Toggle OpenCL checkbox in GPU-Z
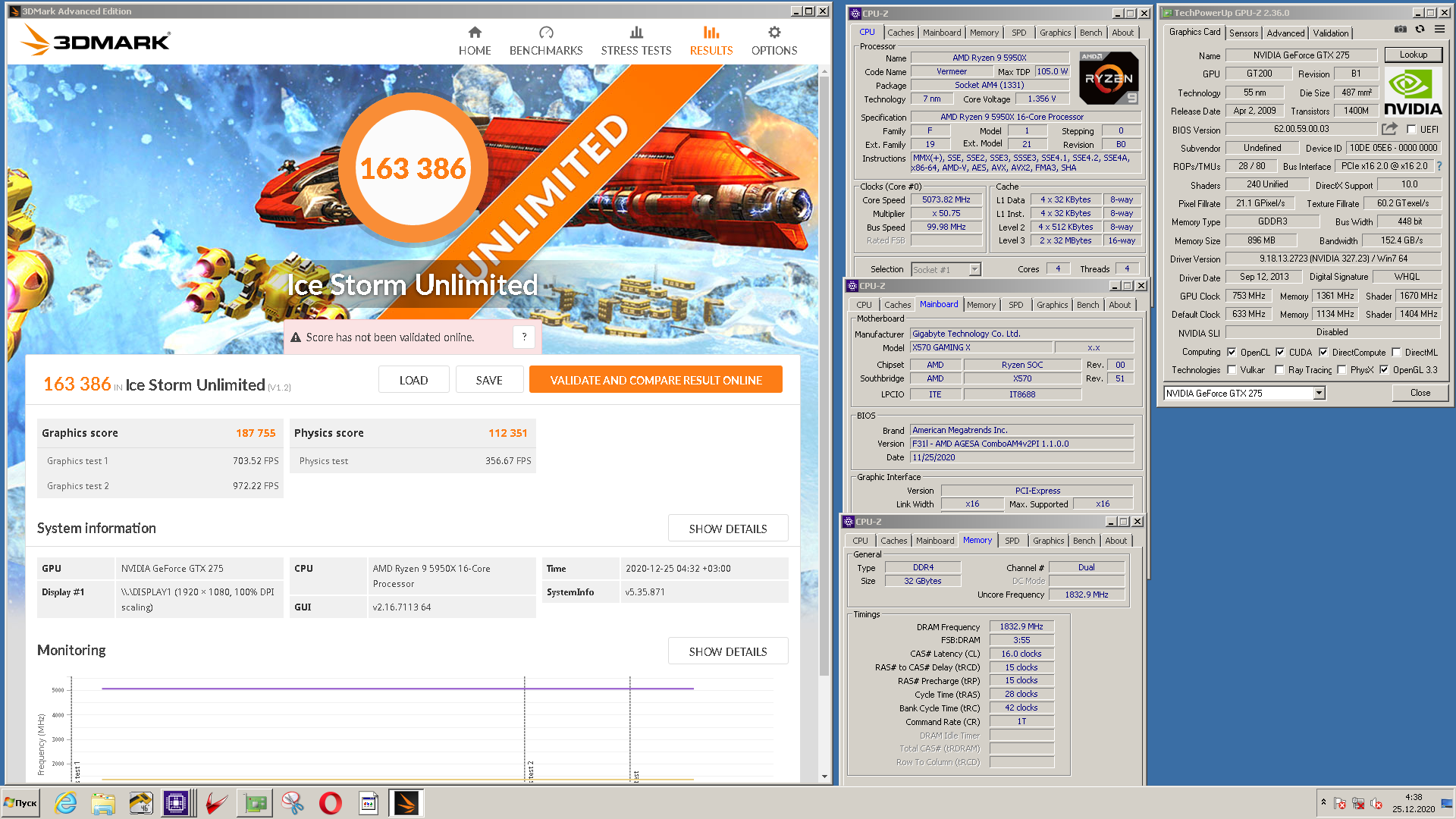This screenshot has width=1456, height=819. [1232, 352]
